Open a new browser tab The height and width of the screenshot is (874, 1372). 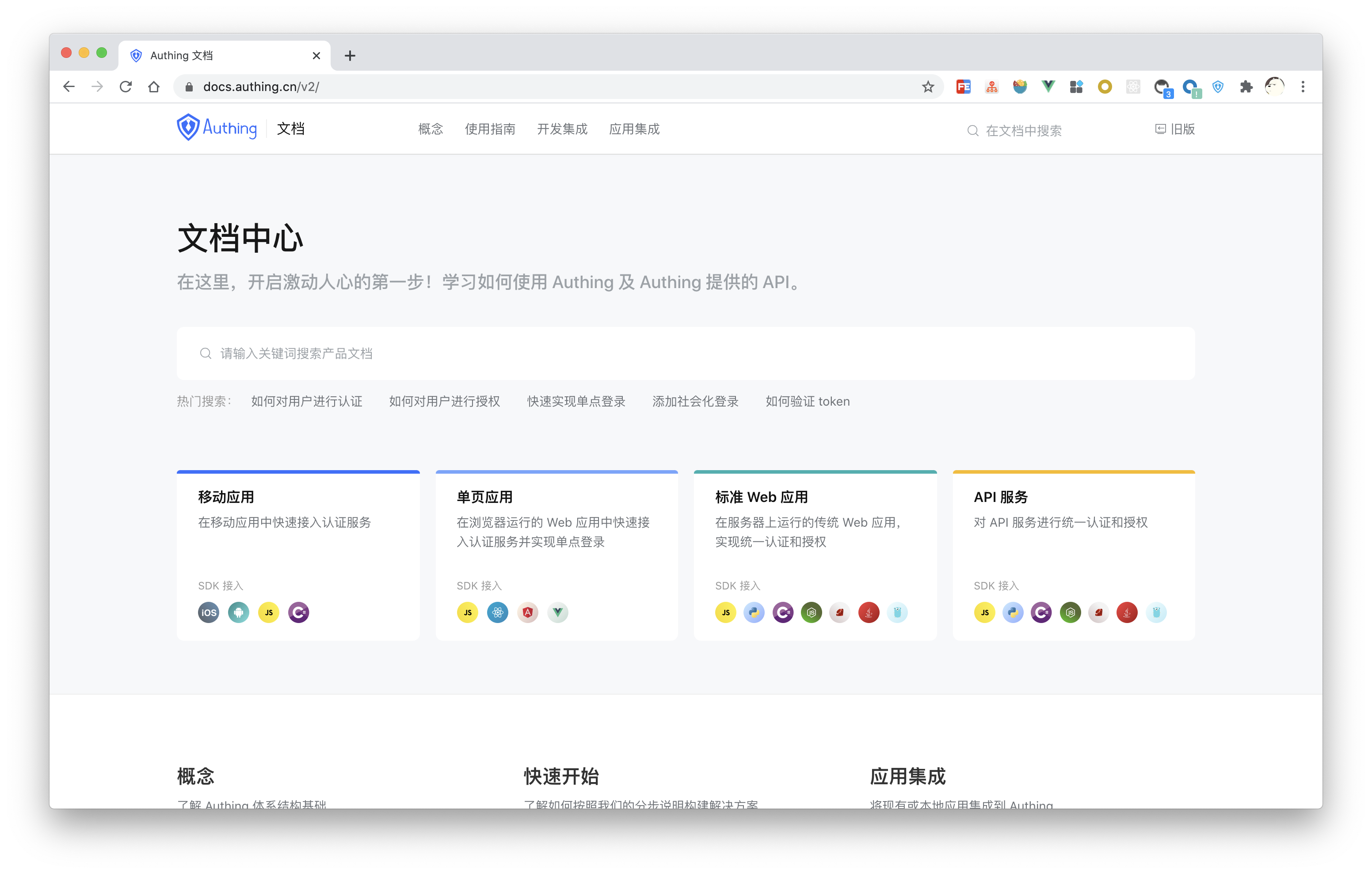350,55
